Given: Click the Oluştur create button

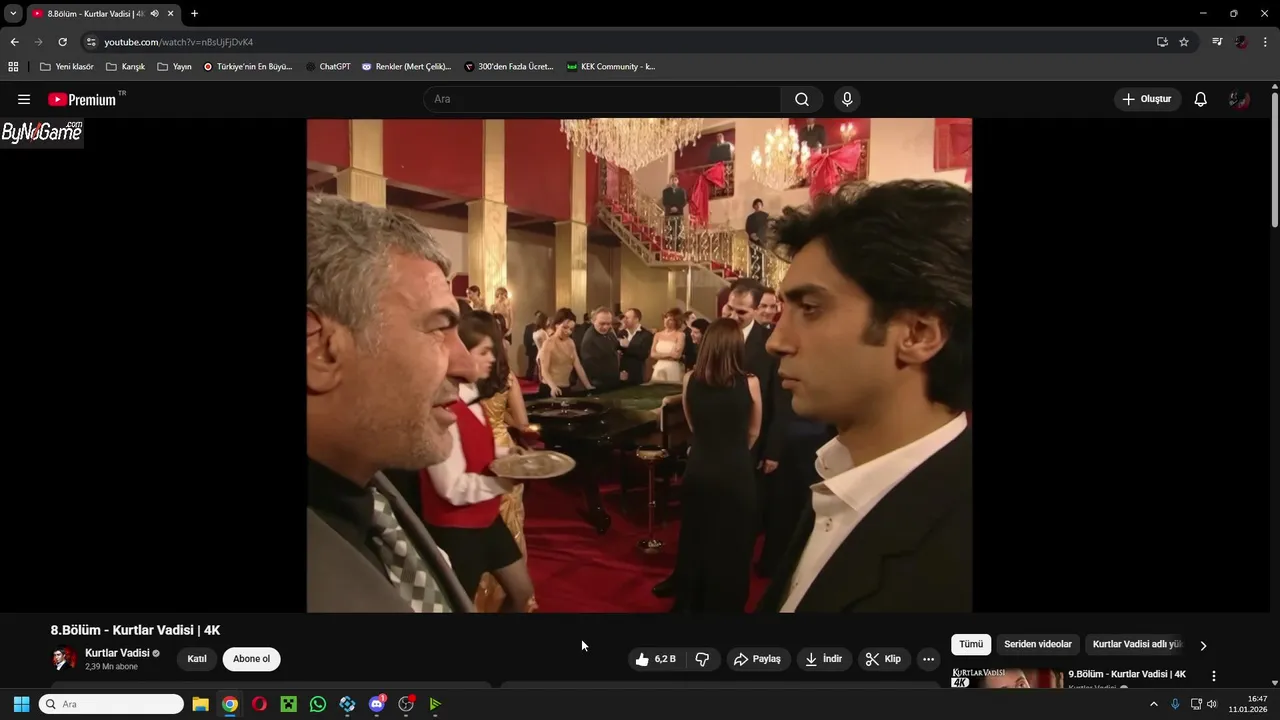Looking at the screenshot, I should pyautogui.click(x=1147, y=99).
